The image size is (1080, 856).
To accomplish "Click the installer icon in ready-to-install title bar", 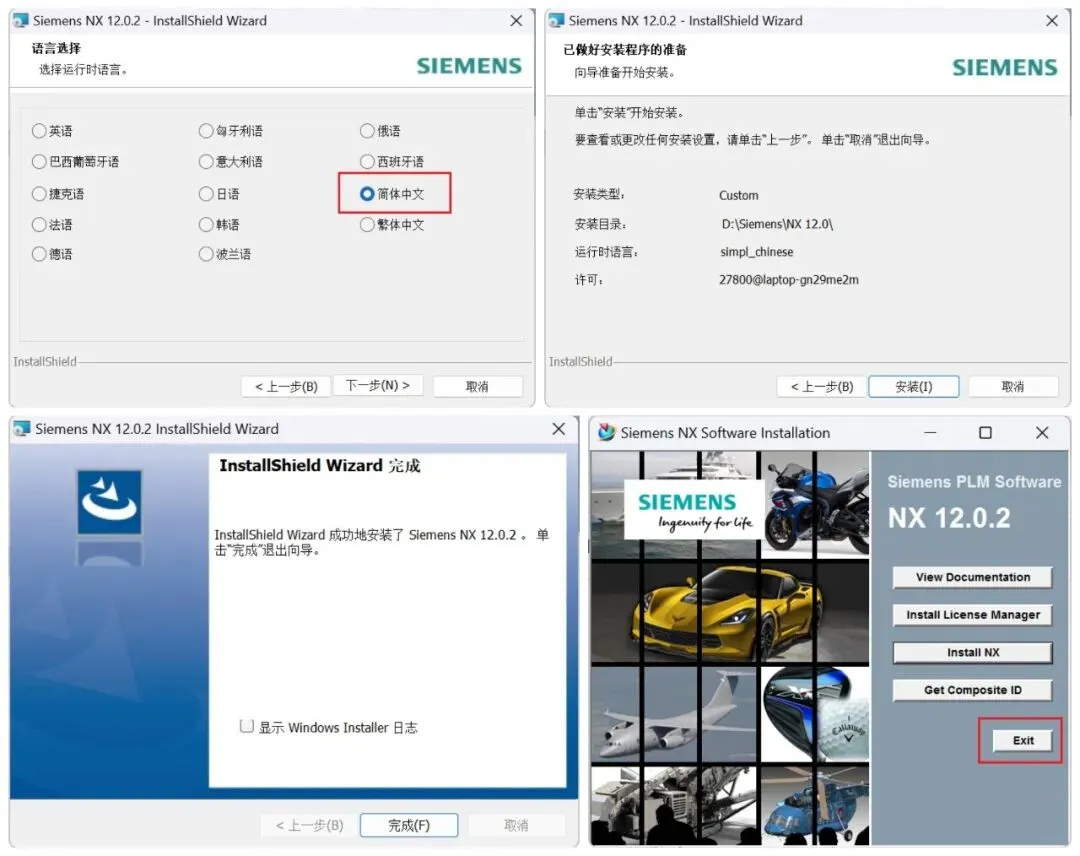I will pyautogui.click(x=556, y=21).
